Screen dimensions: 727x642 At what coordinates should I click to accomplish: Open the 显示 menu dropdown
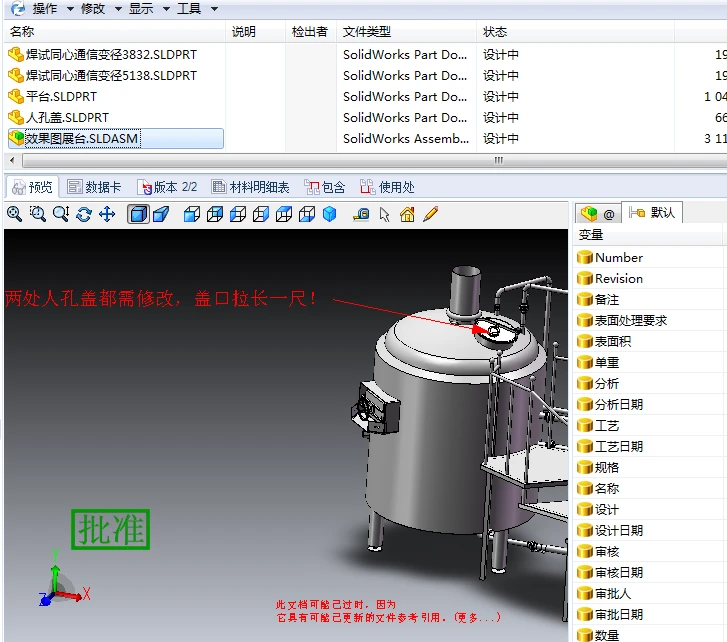pyautogui.click(x=149, y=8)
